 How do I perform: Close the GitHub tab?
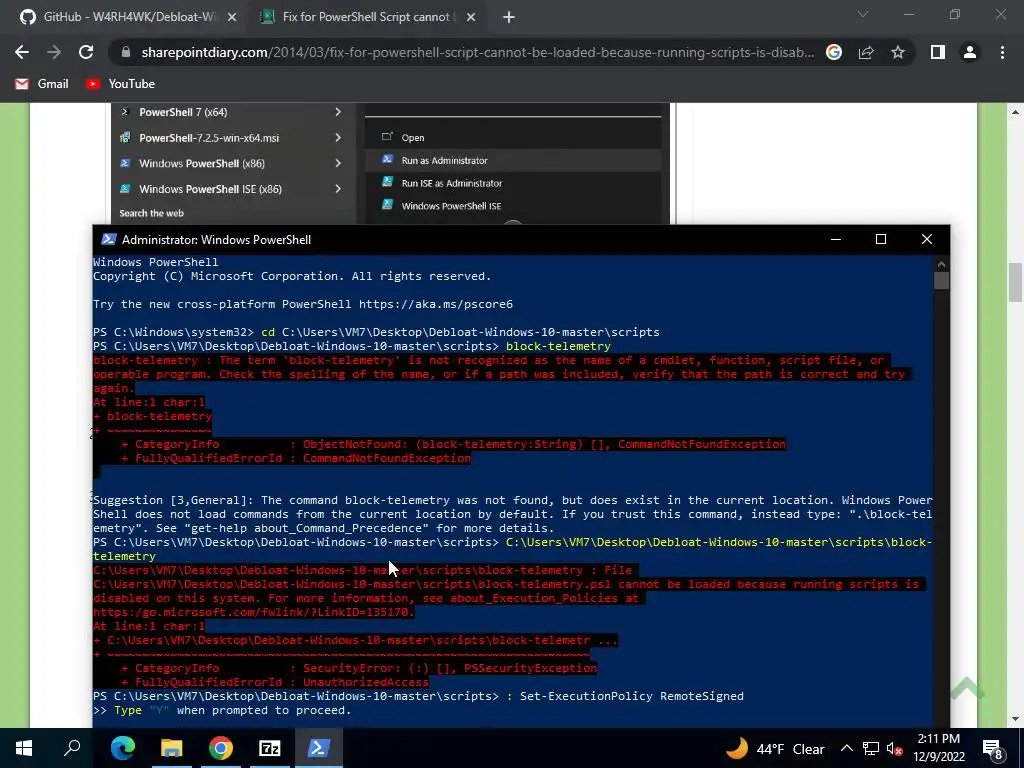[x=232, y=18]
